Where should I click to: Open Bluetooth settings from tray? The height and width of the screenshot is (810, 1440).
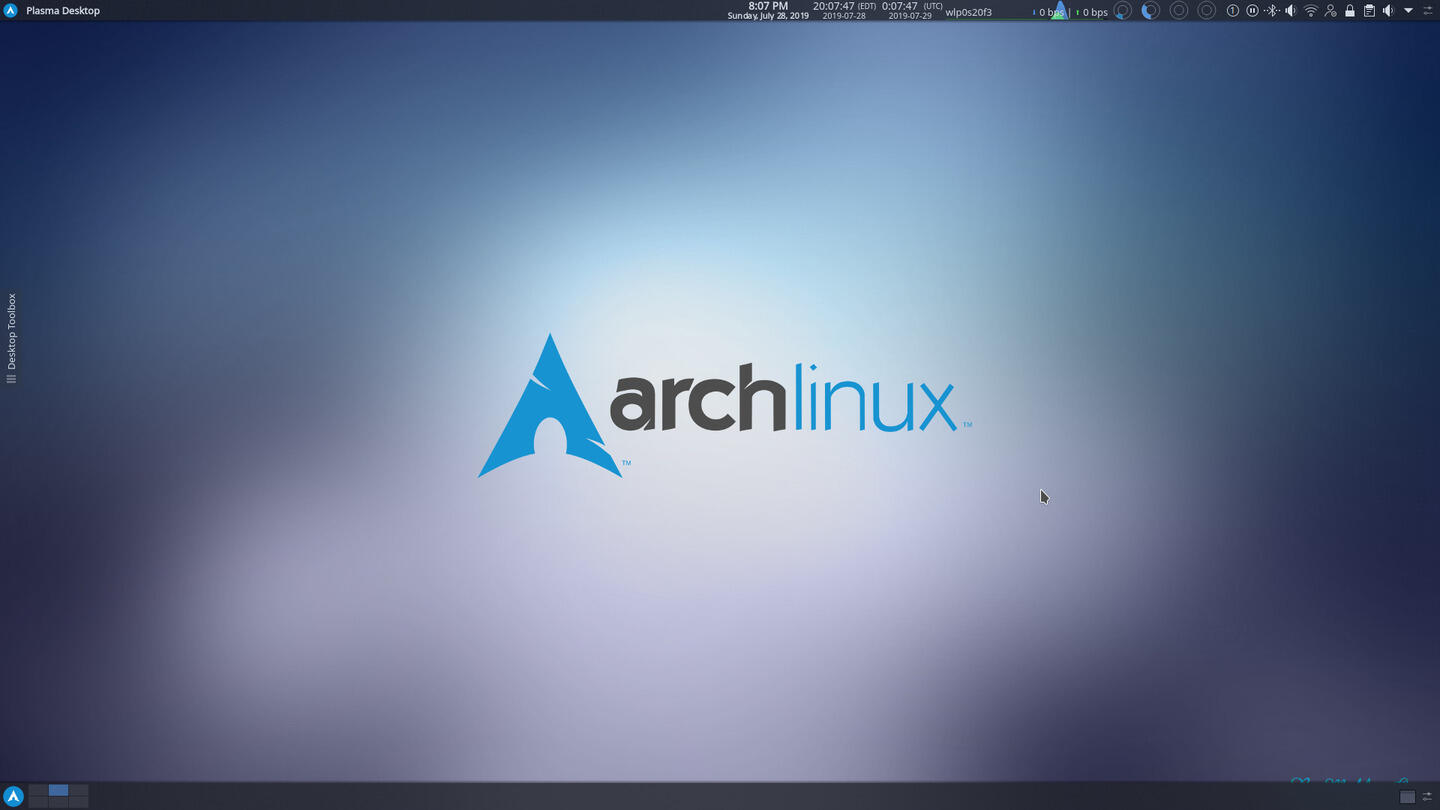pyautogui.click(x=1271, y=11)
